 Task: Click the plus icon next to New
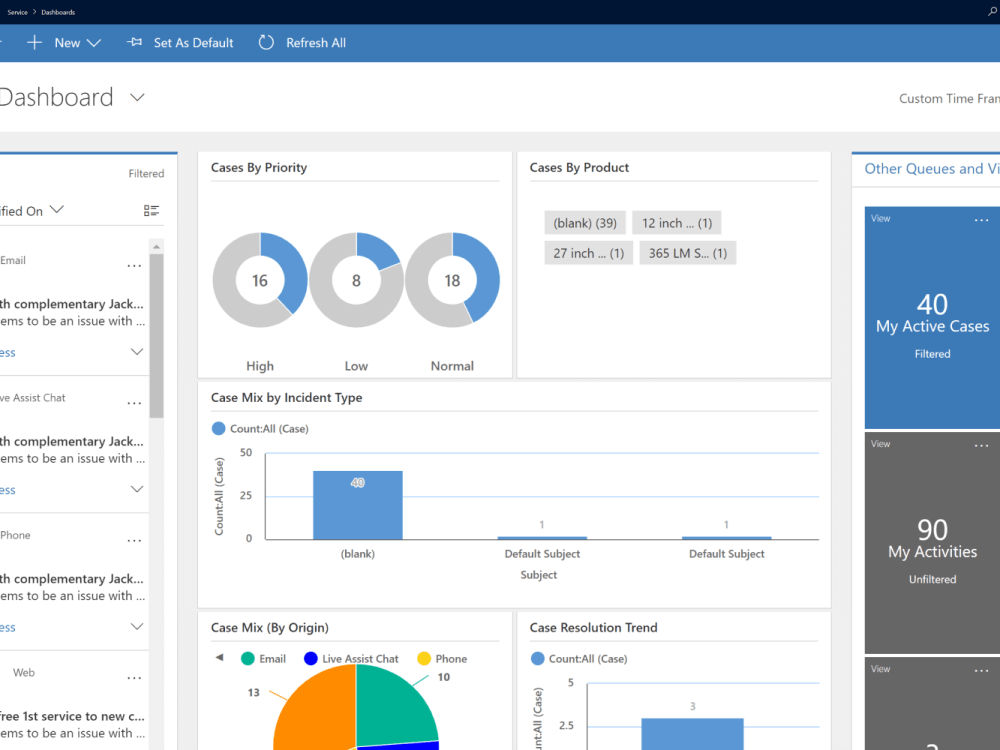click(34, 42)
